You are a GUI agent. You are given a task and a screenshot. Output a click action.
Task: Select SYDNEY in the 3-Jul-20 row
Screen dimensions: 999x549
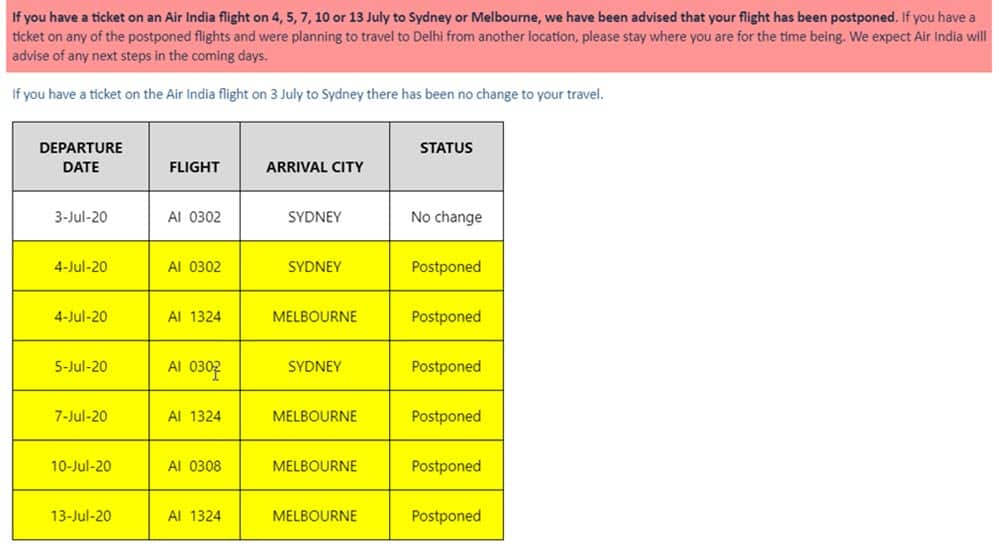314,217
